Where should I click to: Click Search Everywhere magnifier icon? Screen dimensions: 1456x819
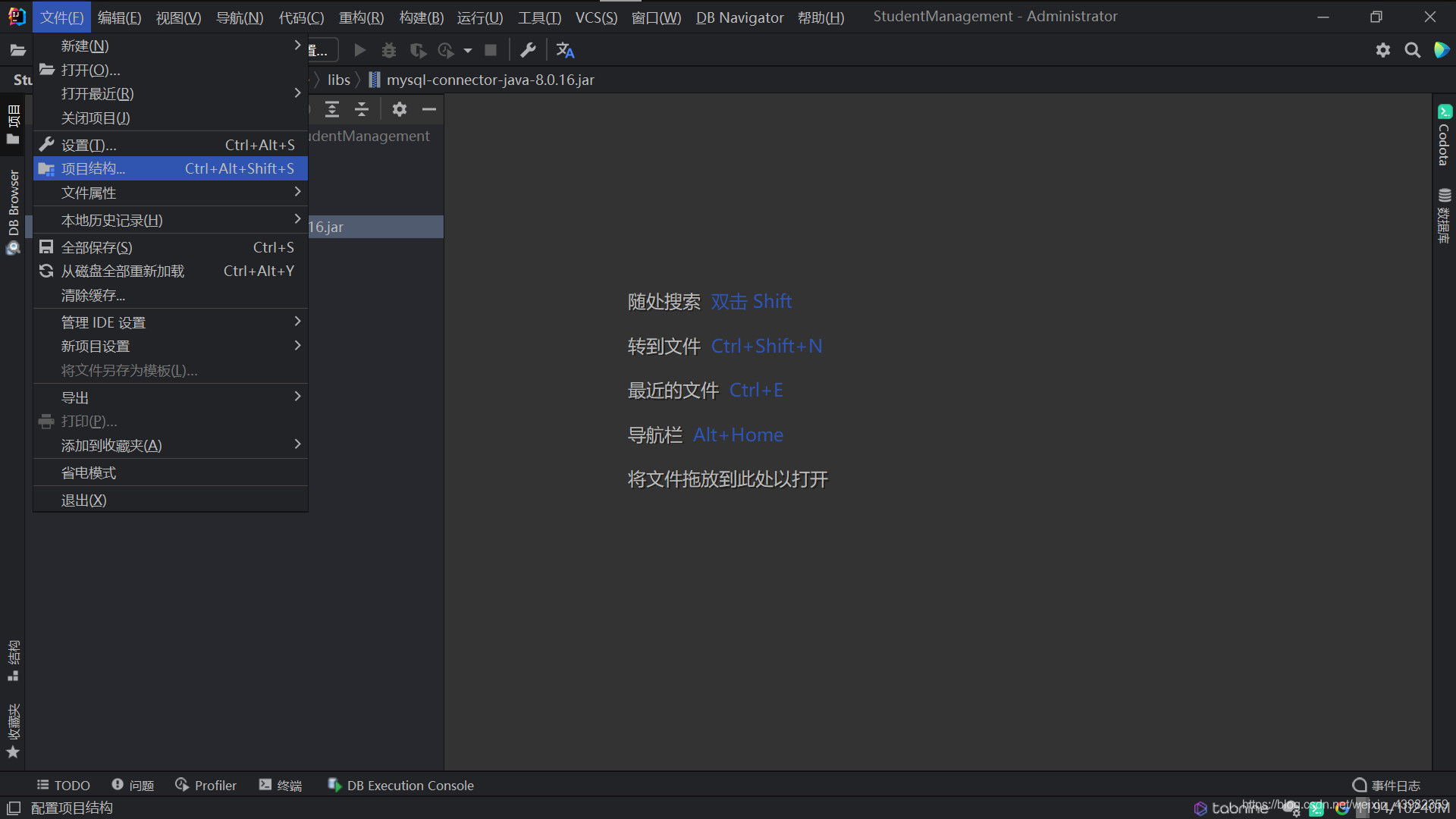point(1412,50)
